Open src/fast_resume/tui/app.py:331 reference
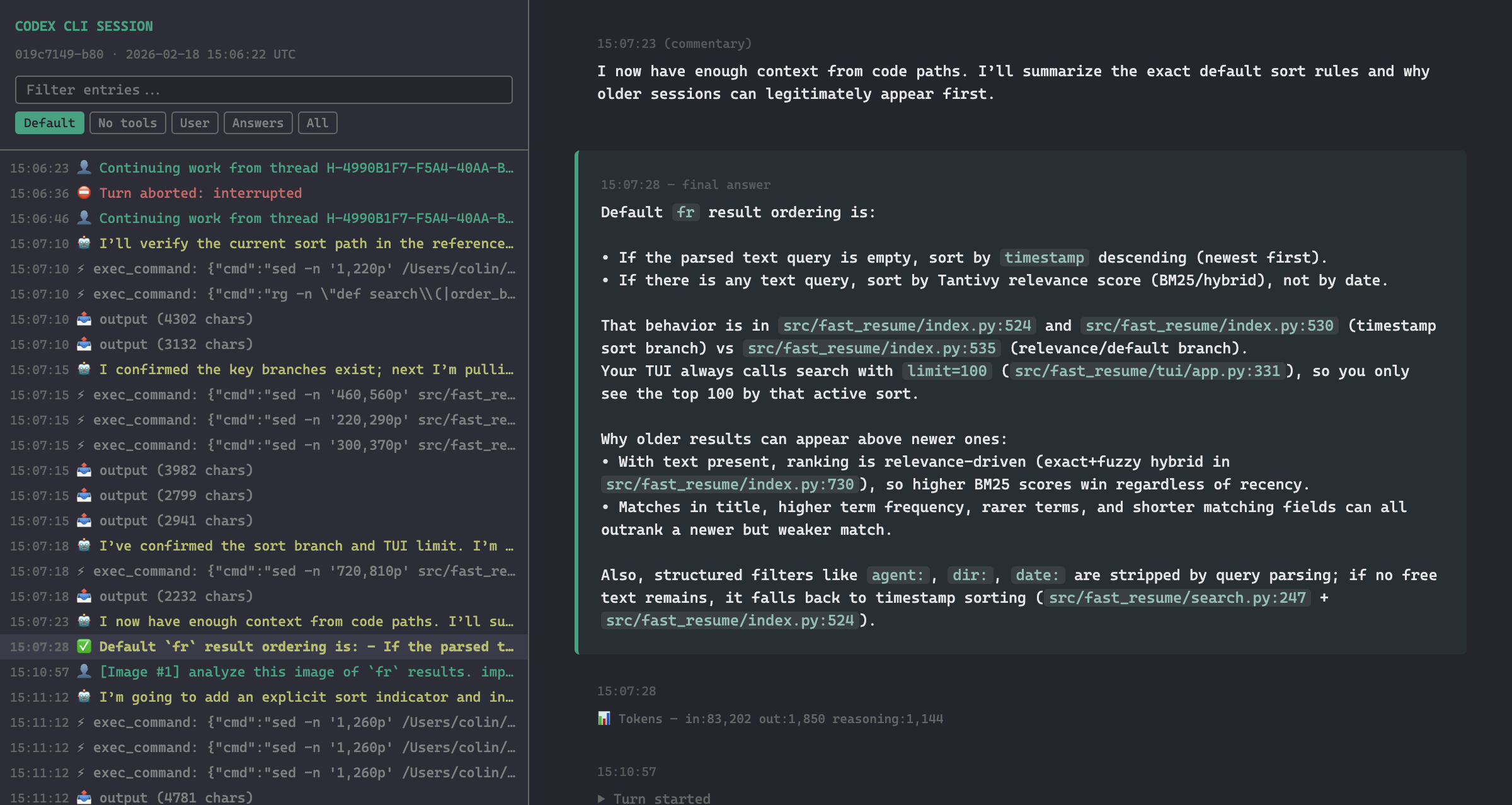Screen dimensions: 1512x805 click(x=1147, y=371)
